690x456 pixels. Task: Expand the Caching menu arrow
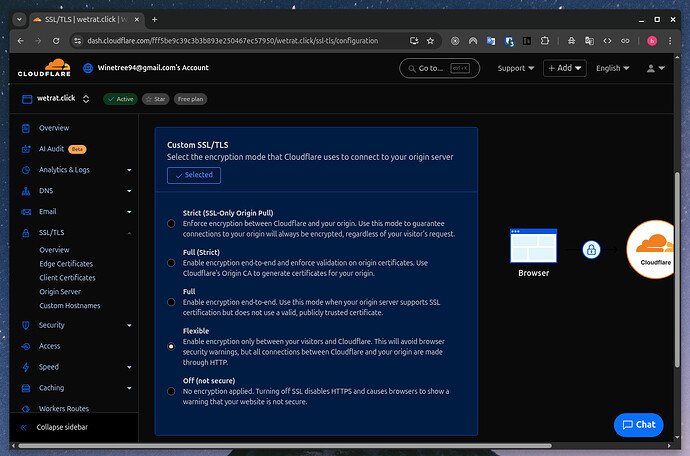tap(129, 388)
